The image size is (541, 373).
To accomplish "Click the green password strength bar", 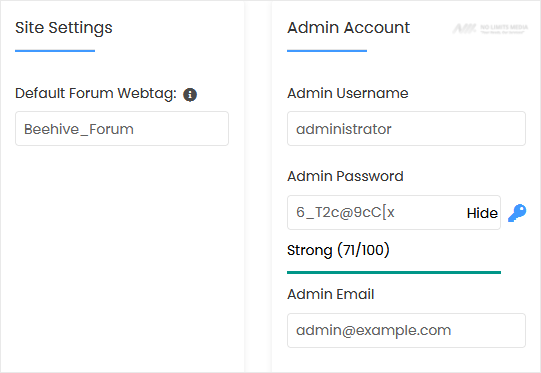I will [x=394, y=273].
